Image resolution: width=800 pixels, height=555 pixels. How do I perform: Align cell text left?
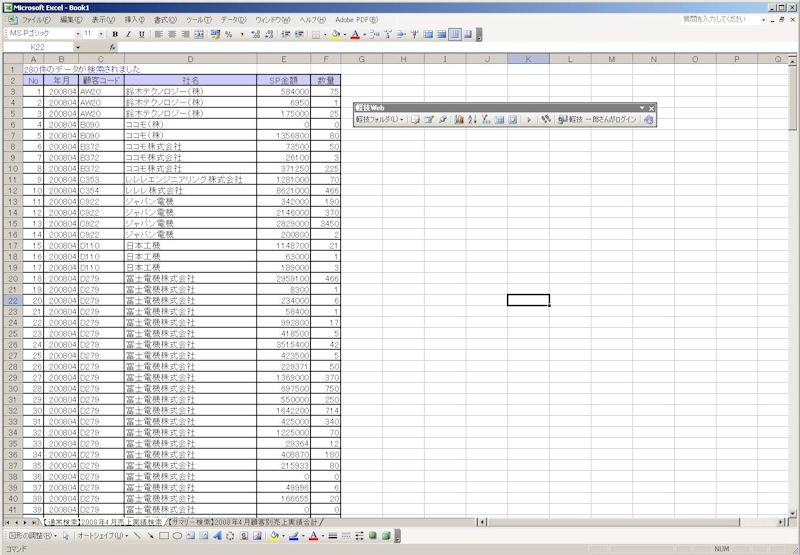click(159, 34)
